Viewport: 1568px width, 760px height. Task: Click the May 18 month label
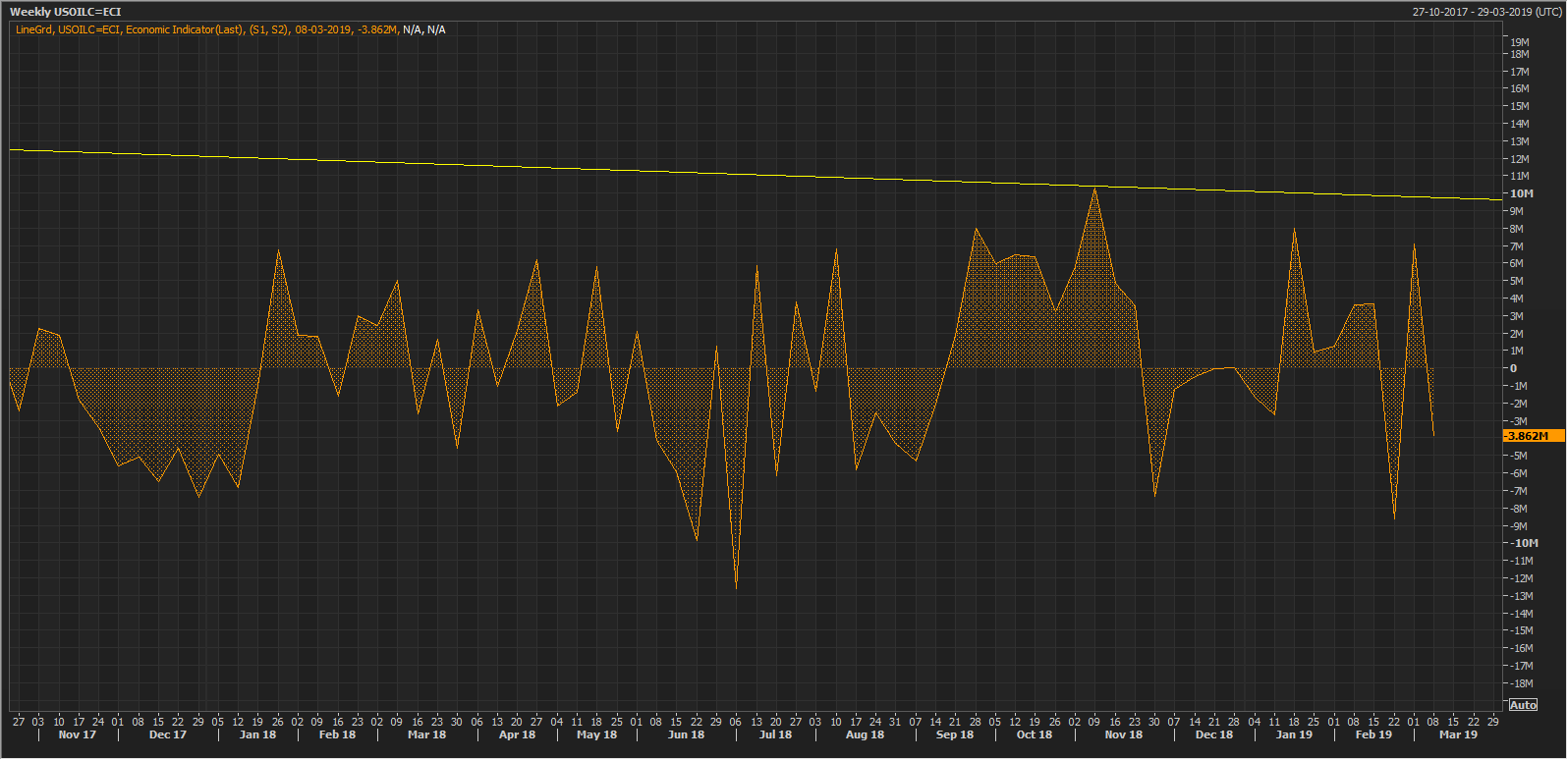pos(596,734)
